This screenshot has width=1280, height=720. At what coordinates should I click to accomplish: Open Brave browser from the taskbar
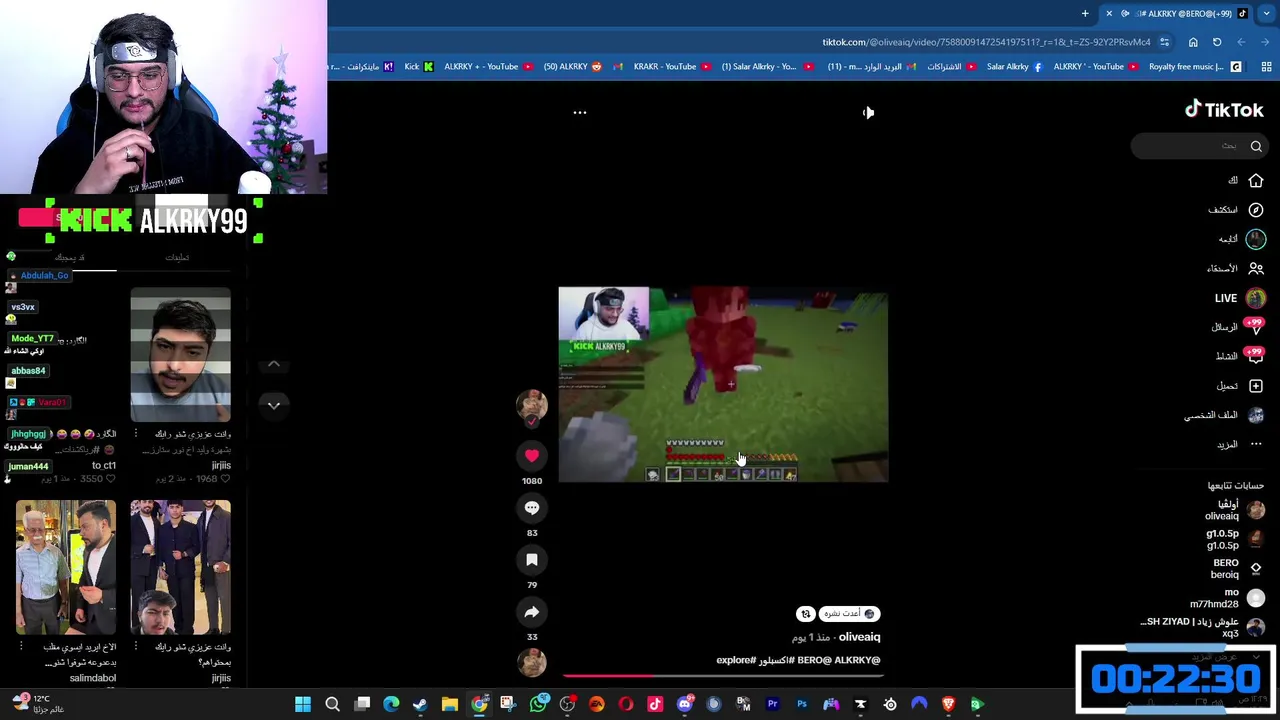(x=948, y=705)
